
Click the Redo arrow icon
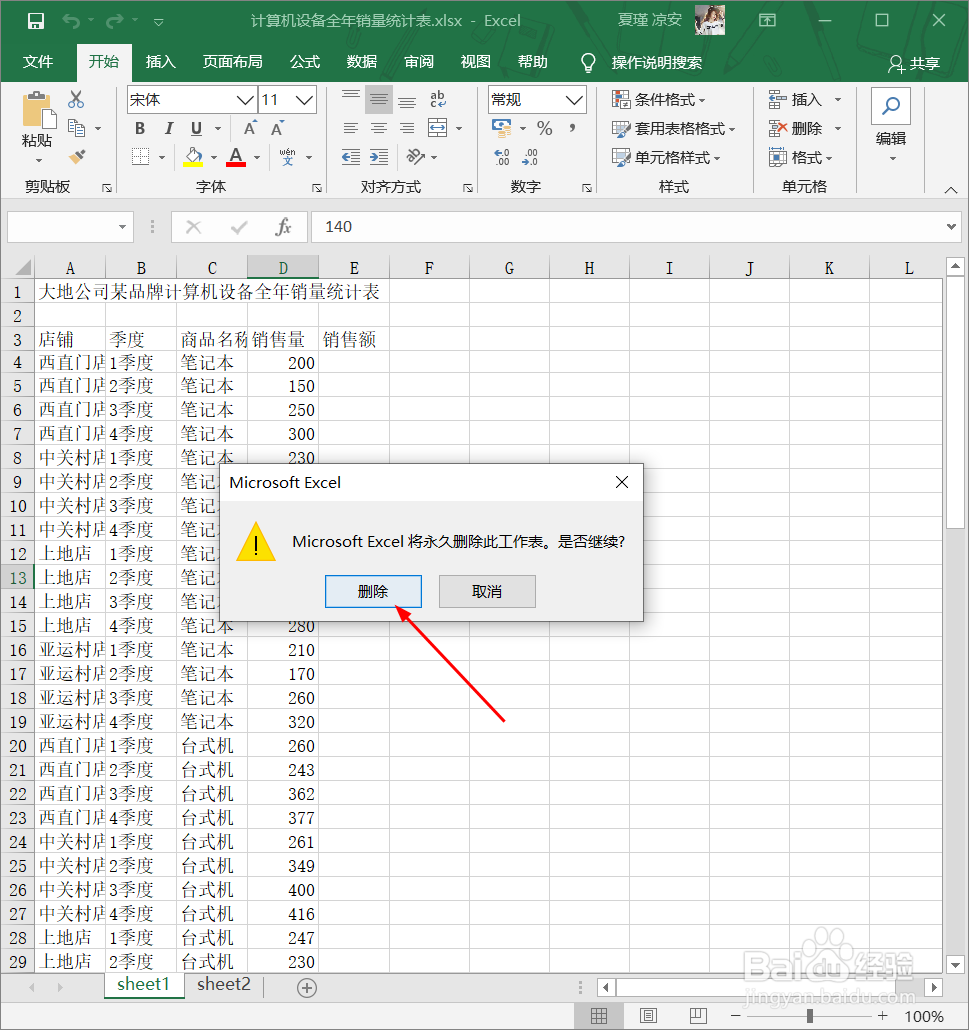(x=114, y=21)
